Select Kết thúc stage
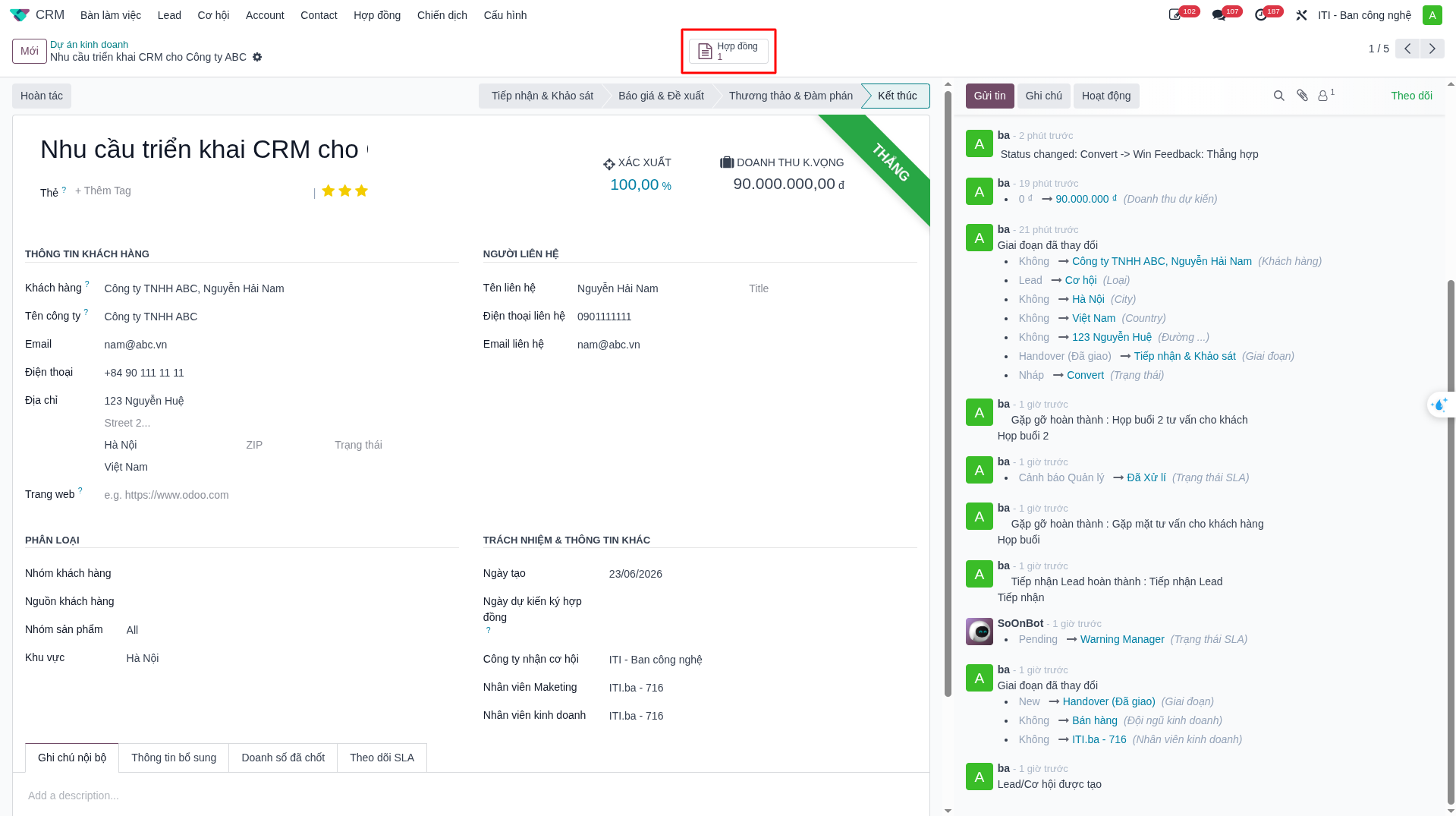Image resolution: width=1456 pixels, height=816 pixels. pyautogui.click(x=897, y=96)
